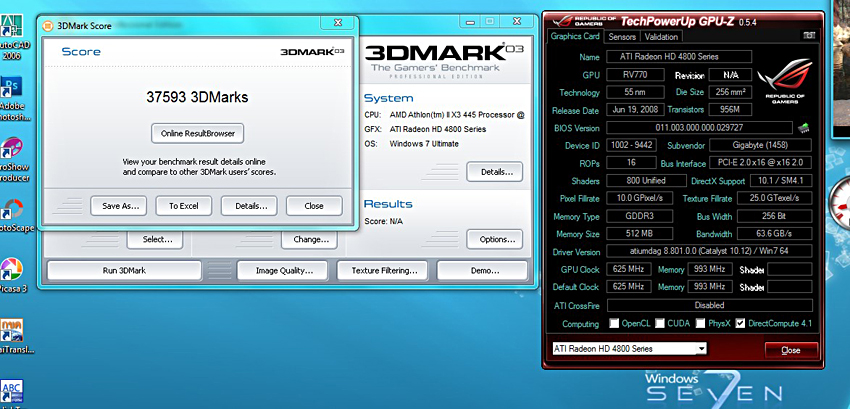Click Details under System in the 3DMark window
Image resolution: width=850 pixels, height=409 pixels.
[494, 172]
